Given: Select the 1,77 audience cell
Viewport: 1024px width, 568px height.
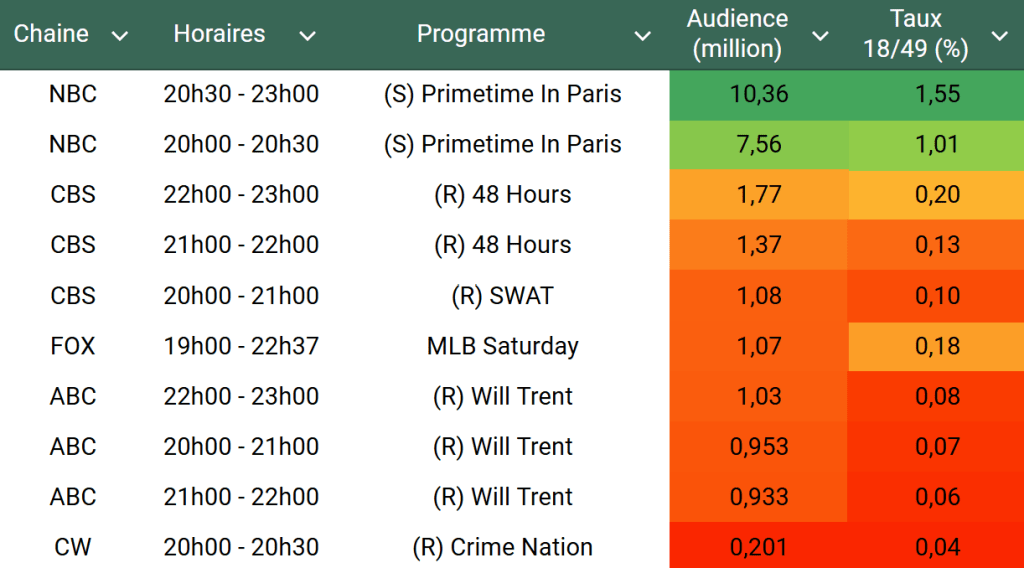Looking at the screenshot, I should click(x=759, y=195).
